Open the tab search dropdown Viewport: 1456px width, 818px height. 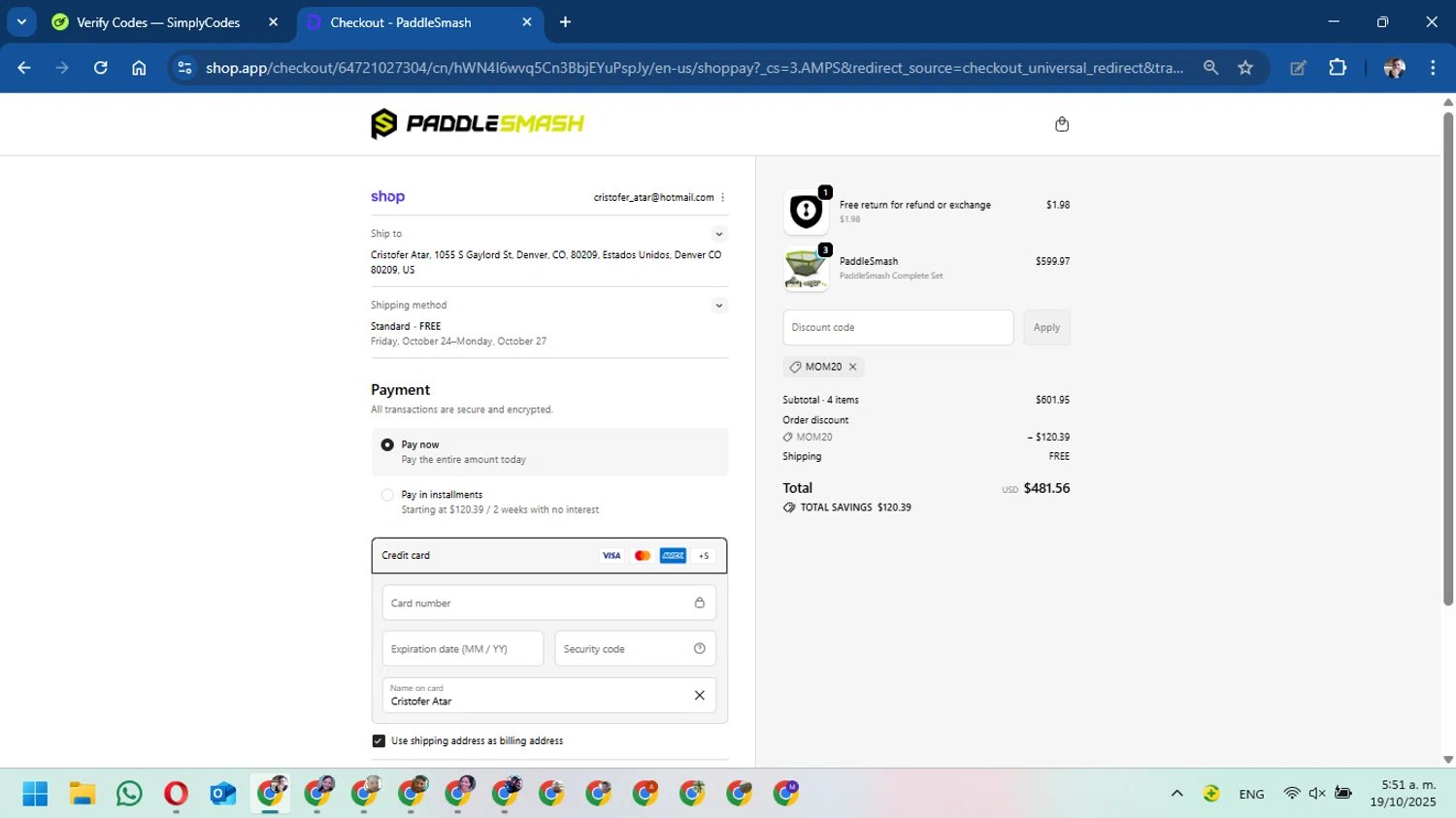click(x=21, y=22)
